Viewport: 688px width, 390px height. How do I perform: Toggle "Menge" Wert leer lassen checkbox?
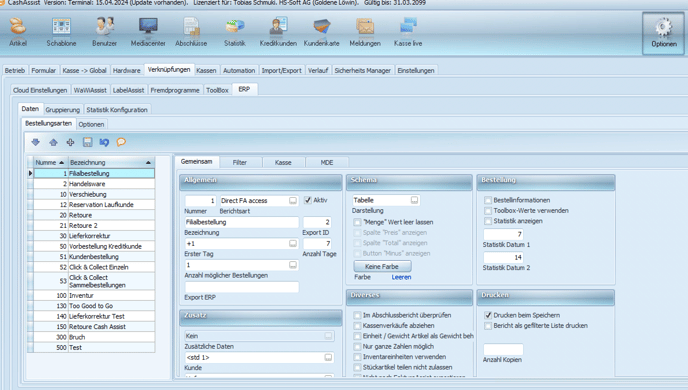(357, 222)
